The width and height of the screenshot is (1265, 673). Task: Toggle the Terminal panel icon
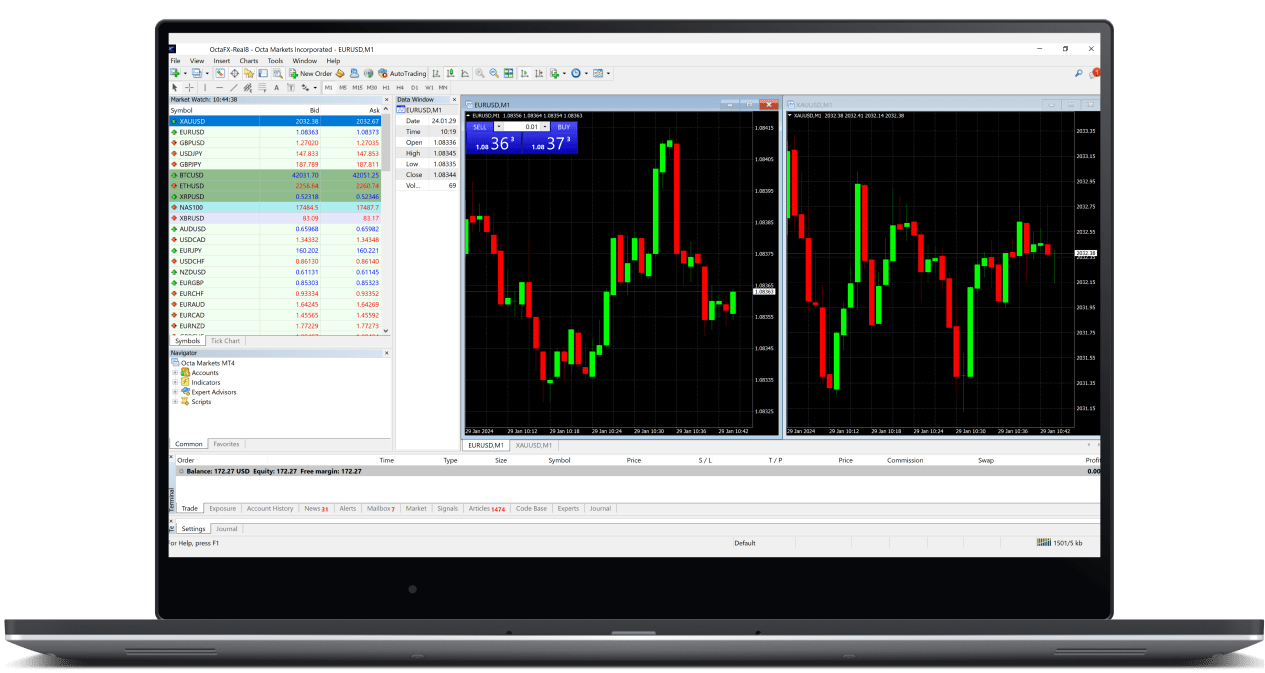tap(263, 73)
